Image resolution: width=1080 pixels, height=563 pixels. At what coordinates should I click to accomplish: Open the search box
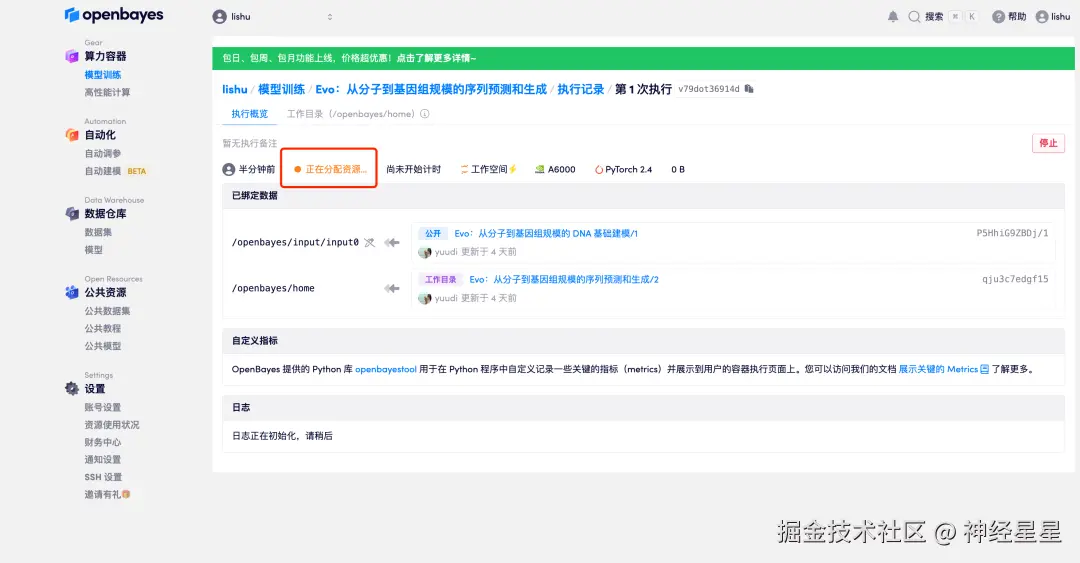click(942, 17)
